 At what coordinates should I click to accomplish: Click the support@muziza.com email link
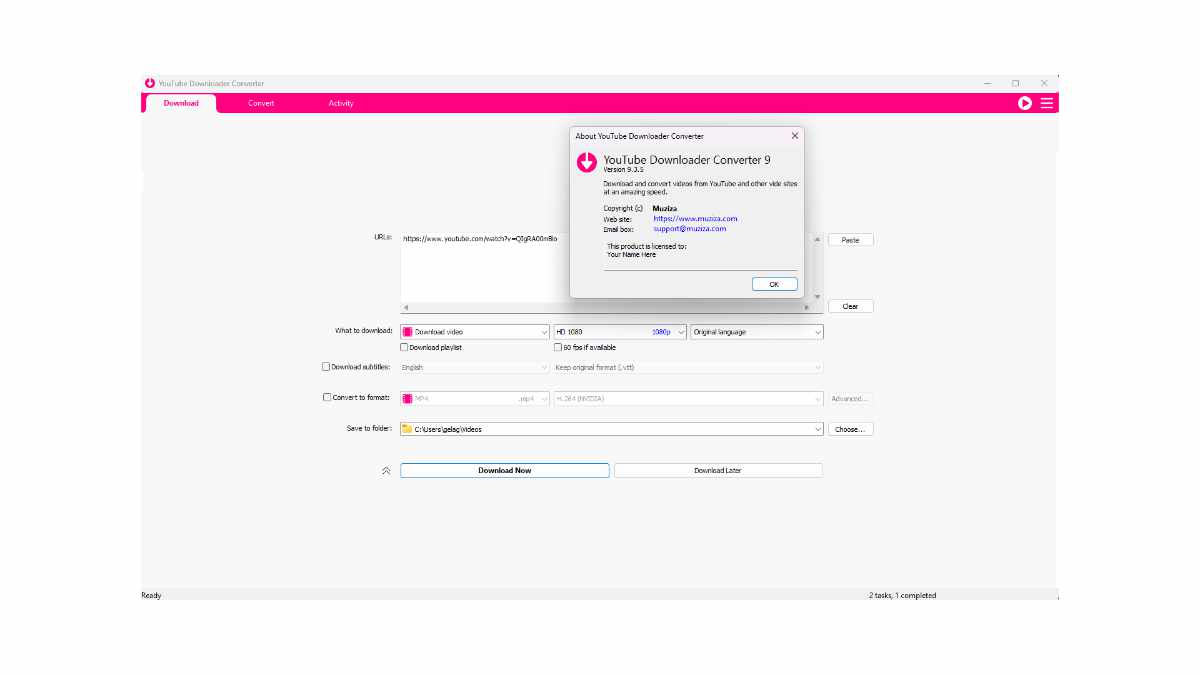[x=690, y=228]
